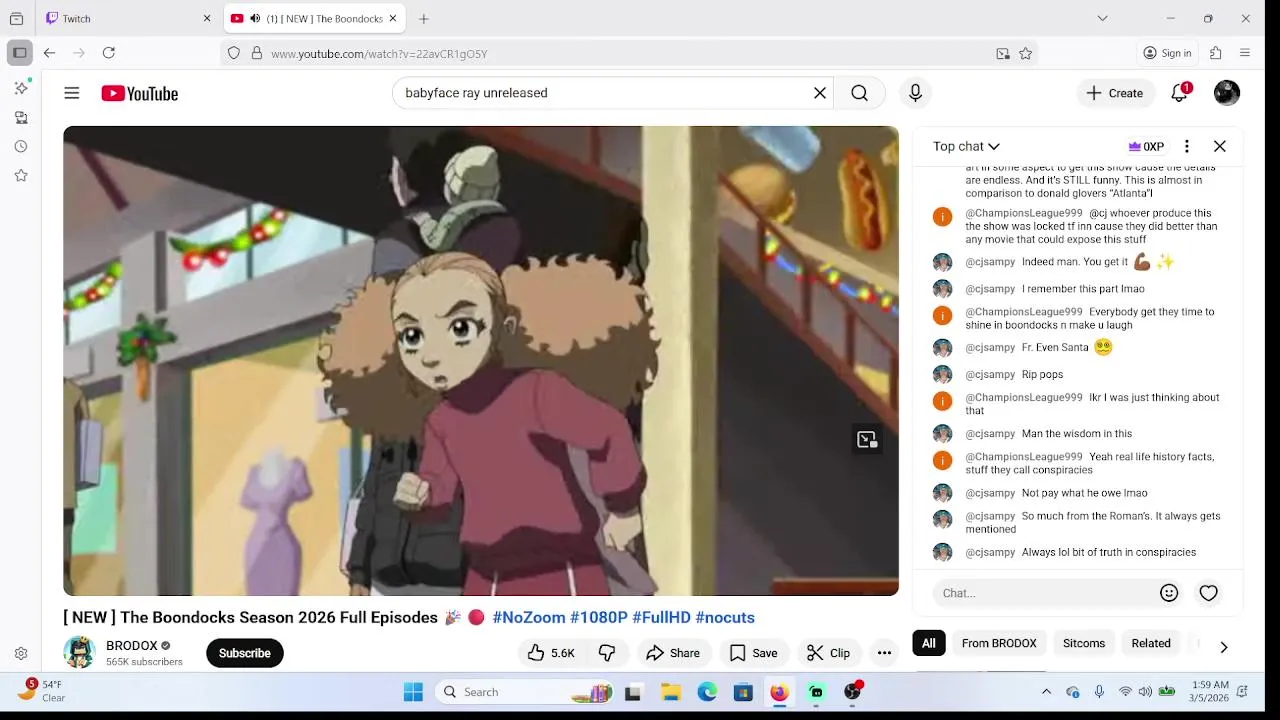
Task: Show site security padlock info
Action: point(257,53)
